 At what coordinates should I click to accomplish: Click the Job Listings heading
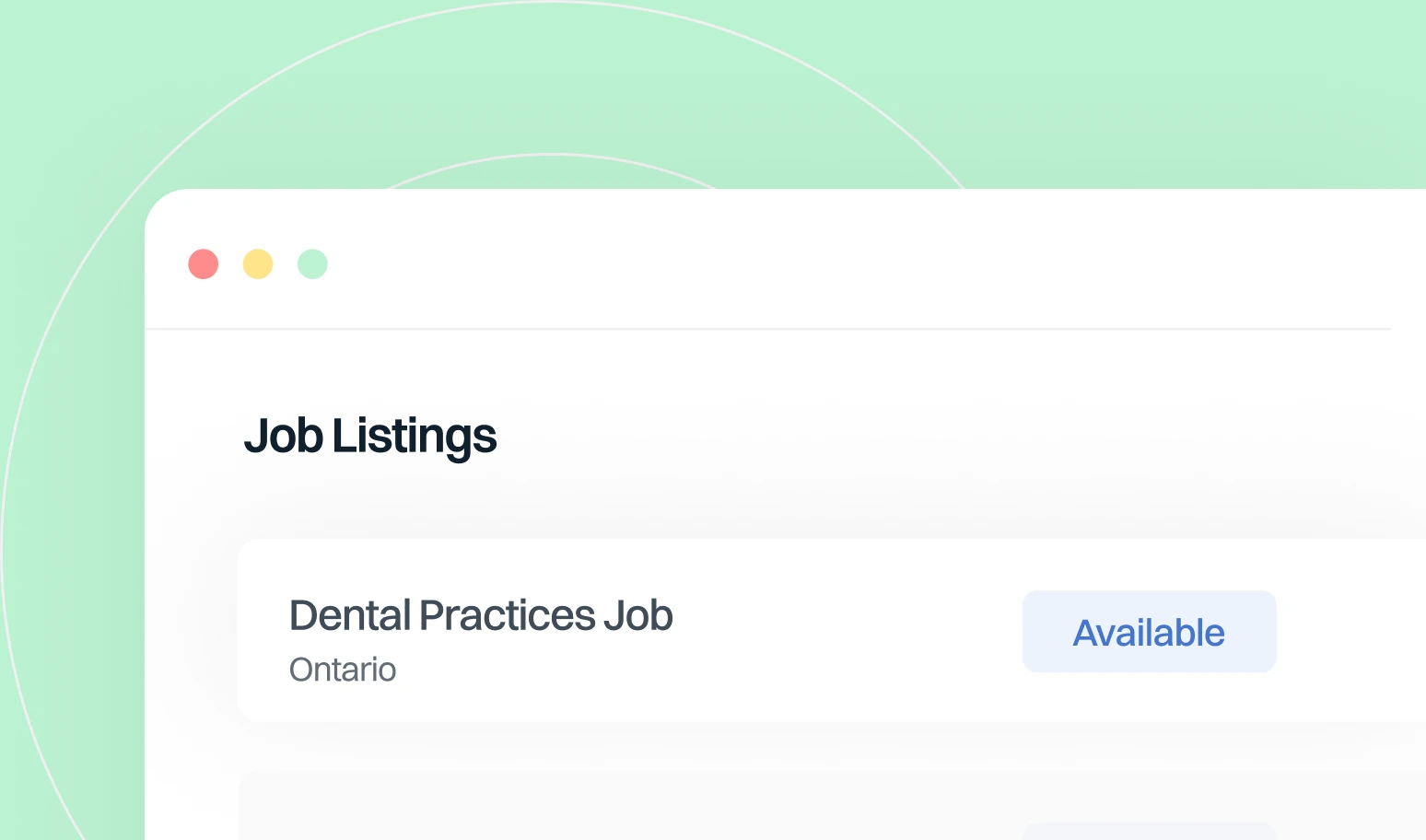(370, 437)
